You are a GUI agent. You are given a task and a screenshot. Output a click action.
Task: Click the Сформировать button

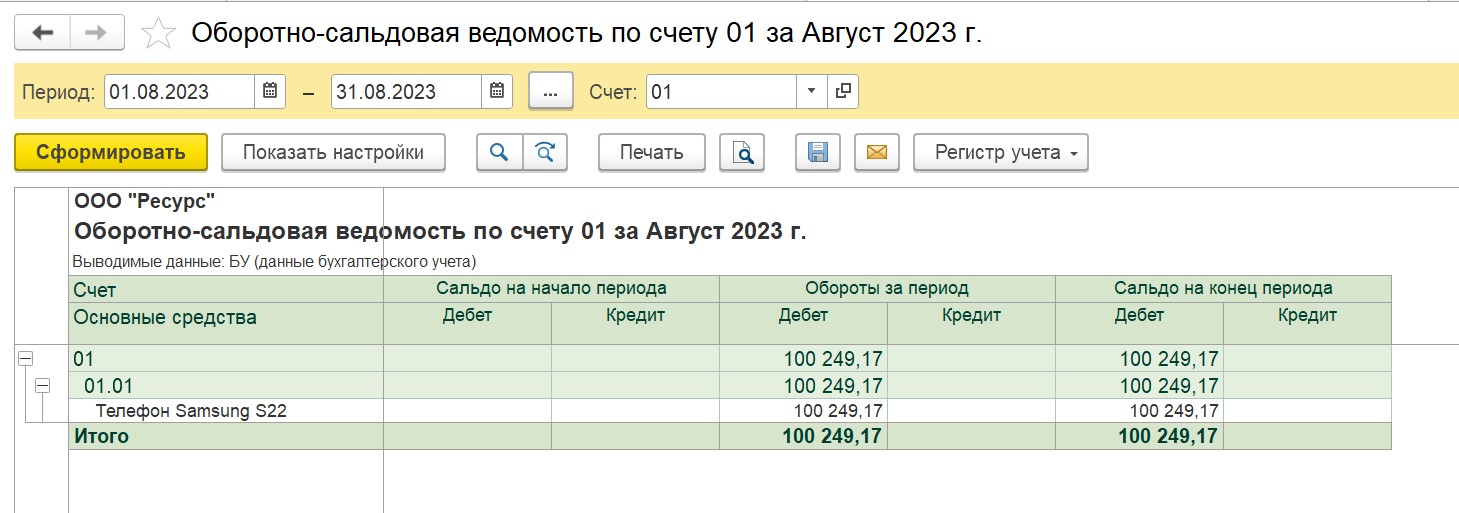(111, 152)
